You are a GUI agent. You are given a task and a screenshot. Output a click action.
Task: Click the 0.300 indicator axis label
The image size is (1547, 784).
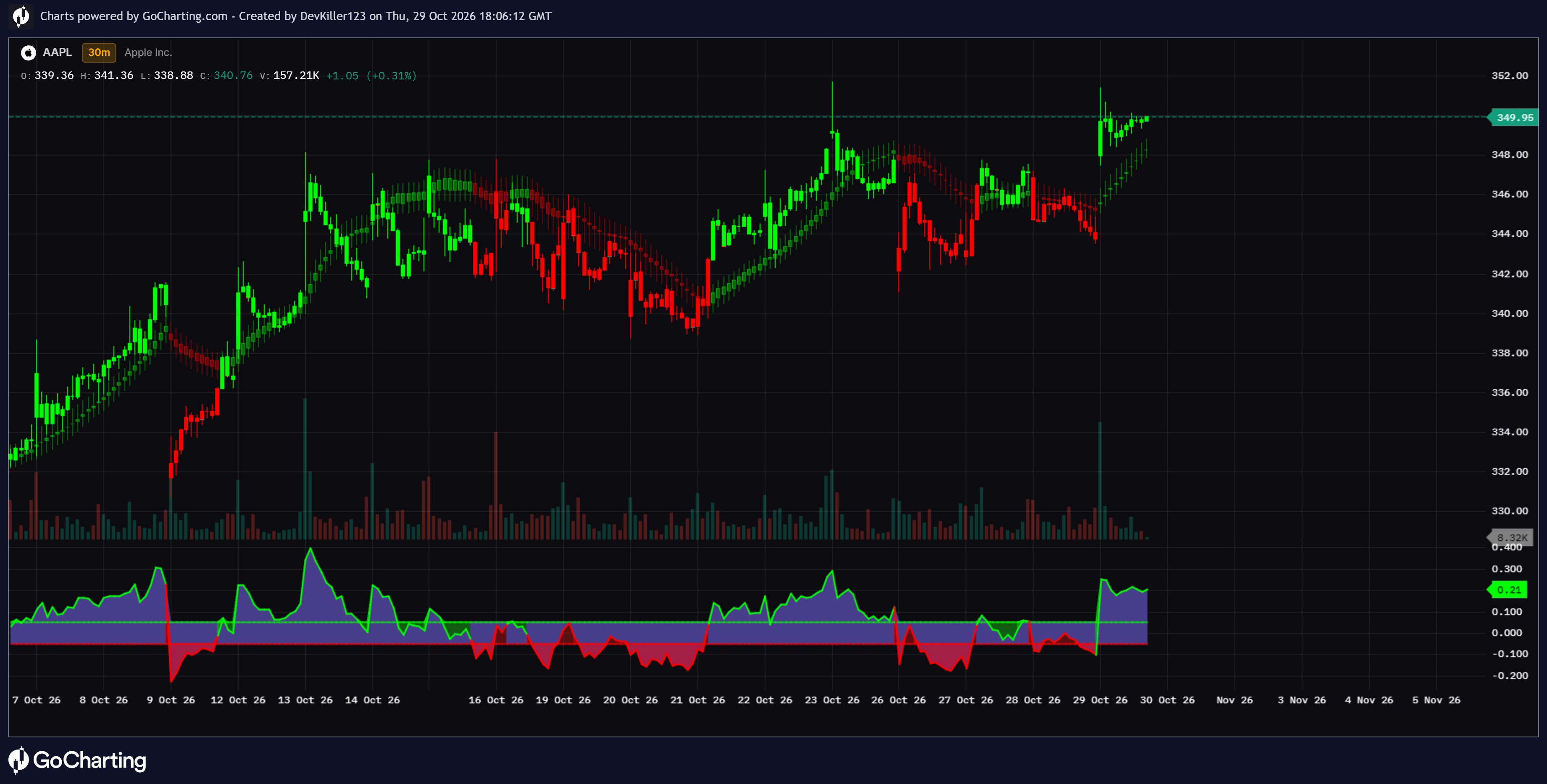click(x=1507, y=569)
